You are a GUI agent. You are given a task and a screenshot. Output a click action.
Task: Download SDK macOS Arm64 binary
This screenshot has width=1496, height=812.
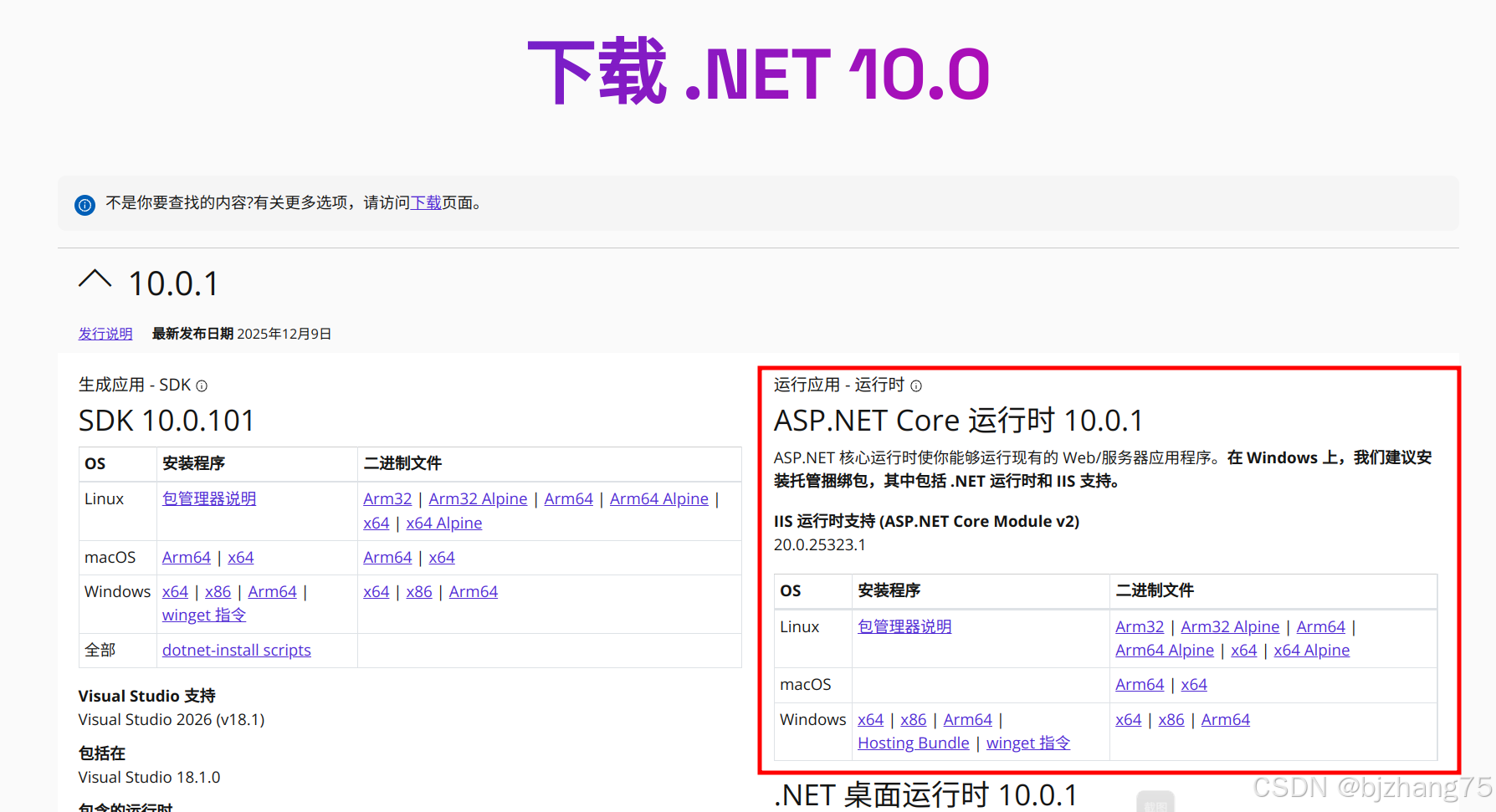pos(387,557)
